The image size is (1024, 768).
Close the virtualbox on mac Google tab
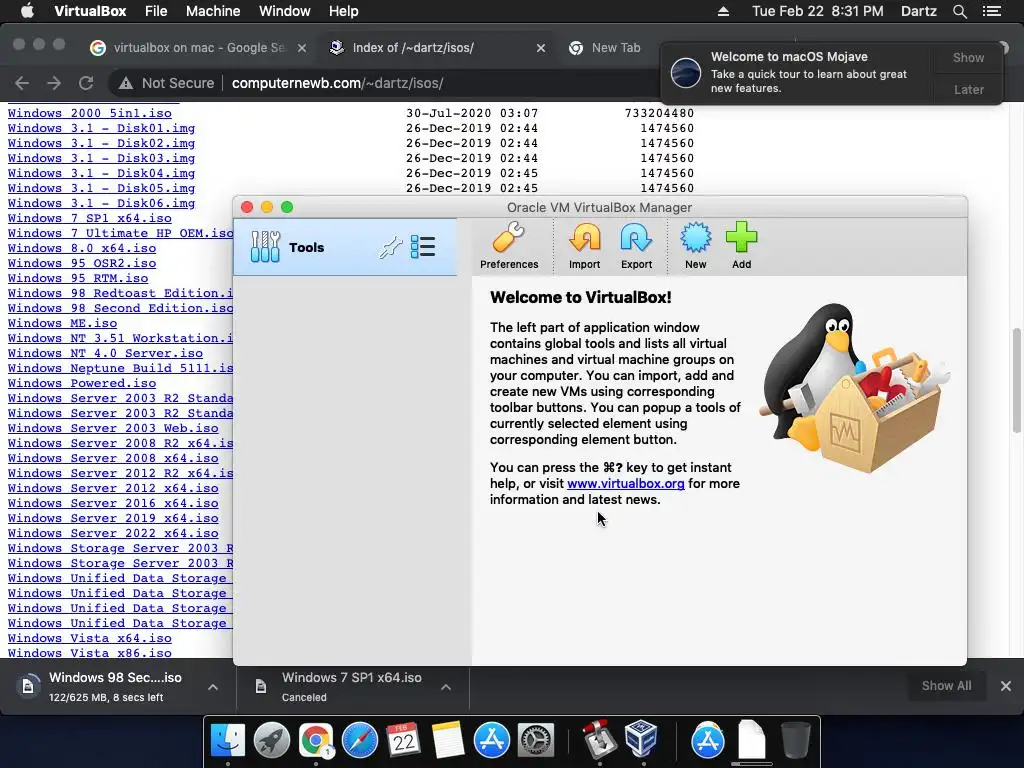pos(302,48)
